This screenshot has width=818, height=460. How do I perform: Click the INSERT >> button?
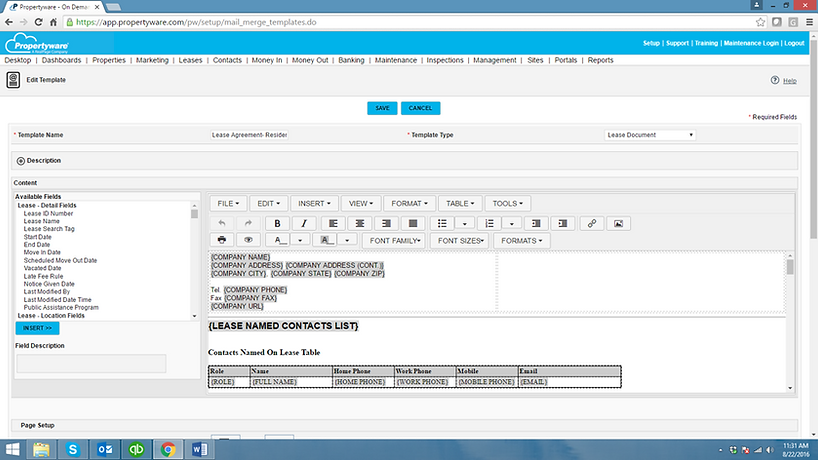point(38,328)
